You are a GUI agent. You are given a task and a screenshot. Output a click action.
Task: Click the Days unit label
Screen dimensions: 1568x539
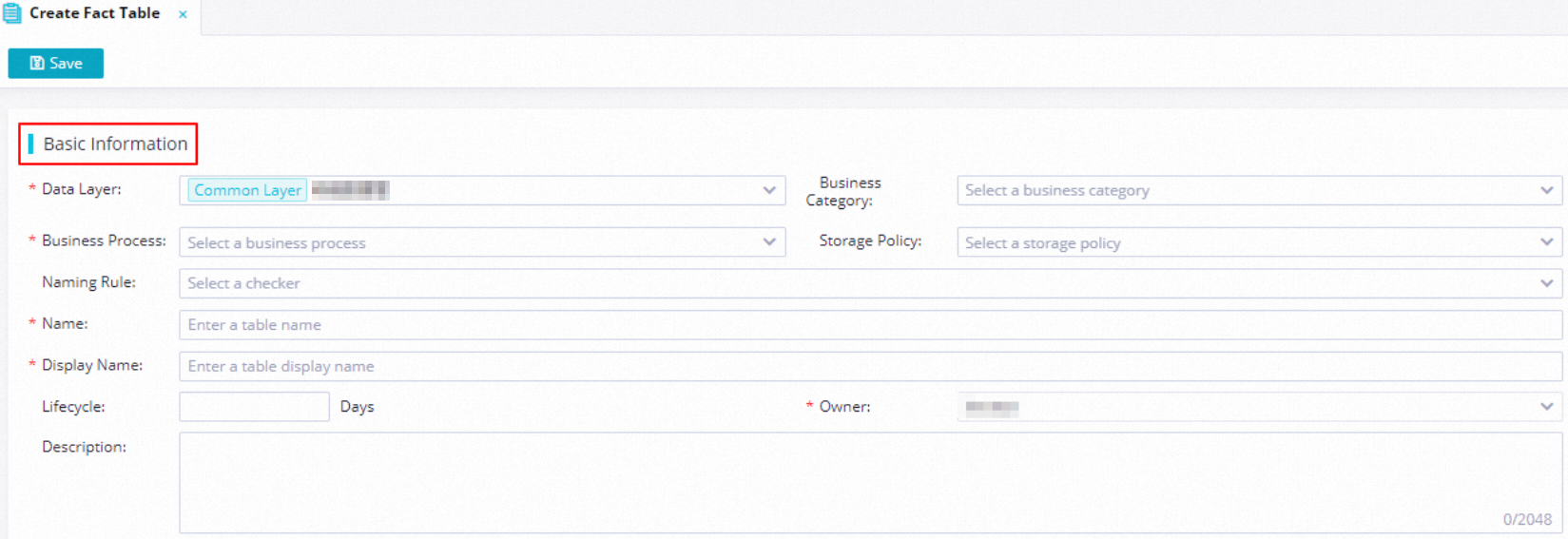pyautogui.click(x=357, y=407)
